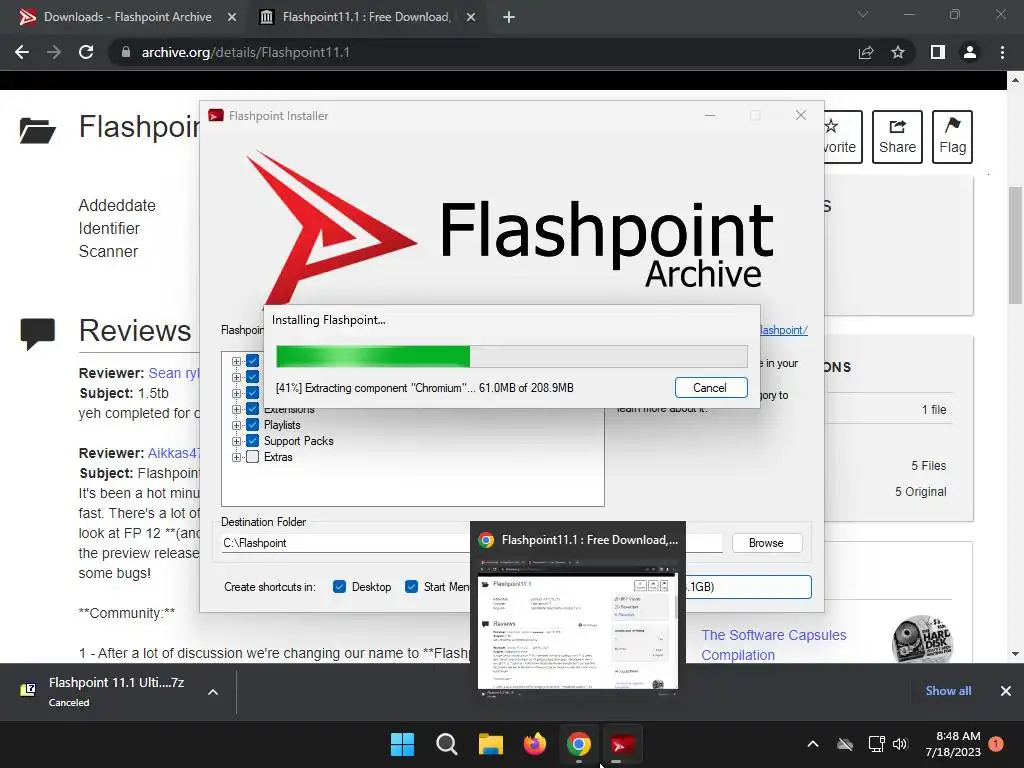Viewport: 1024px width, 768px height.
Task: Go back in browser history
Action: pyautogui.click(x=22, y=52)
